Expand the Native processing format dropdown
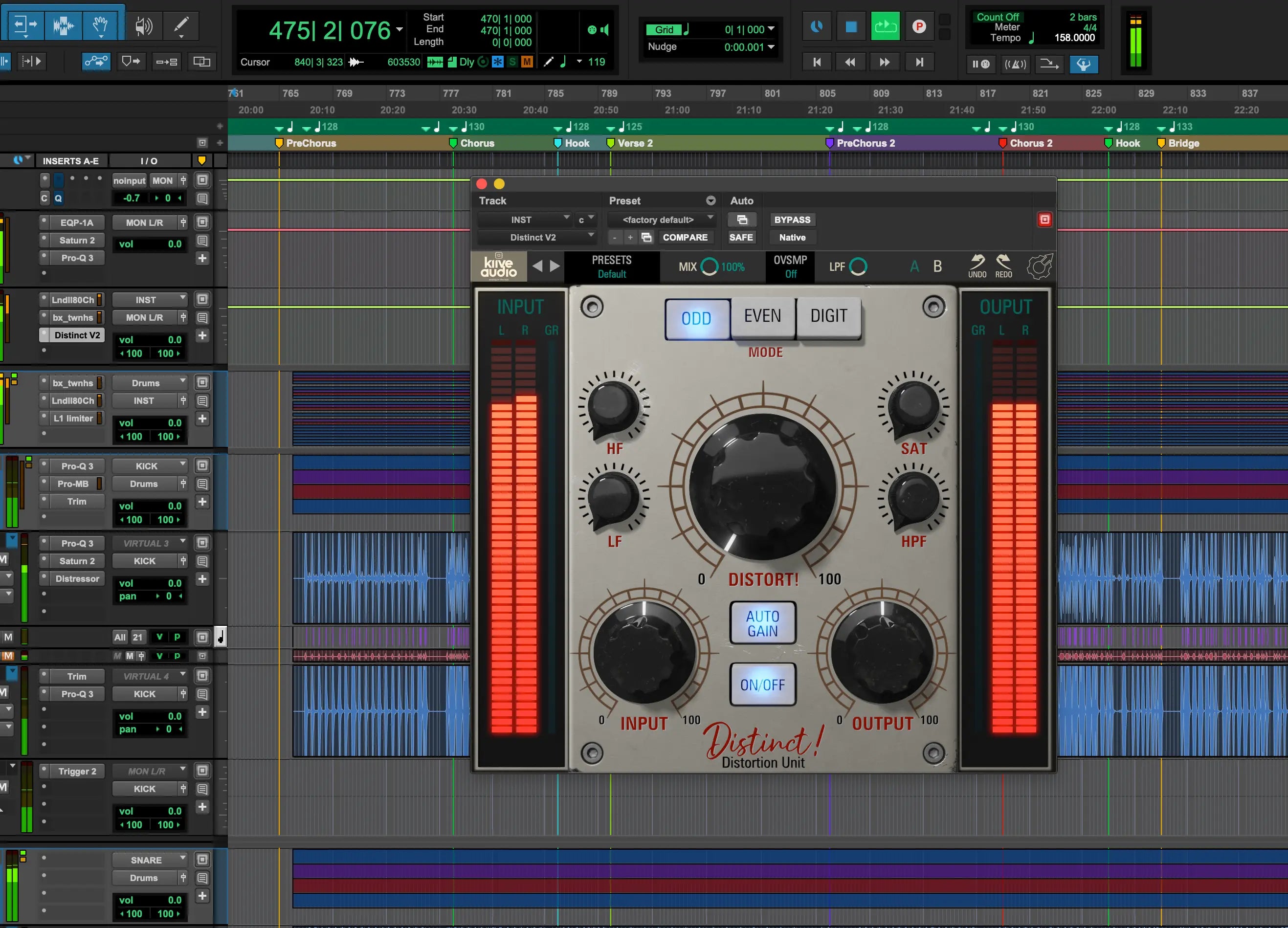The width and height of the screenshot is (1288, 928). [x=792, y=238]
